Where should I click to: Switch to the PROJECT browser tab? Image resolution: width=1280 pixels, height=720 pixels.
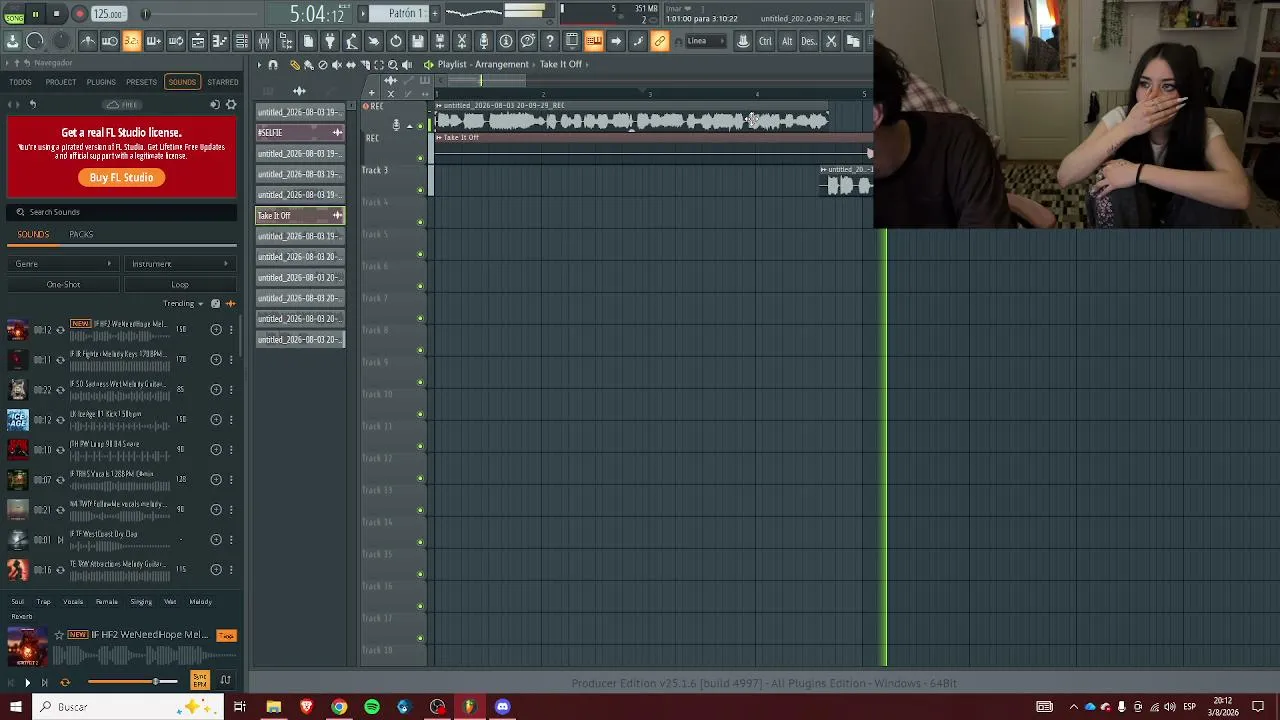[x=60, y=82]
